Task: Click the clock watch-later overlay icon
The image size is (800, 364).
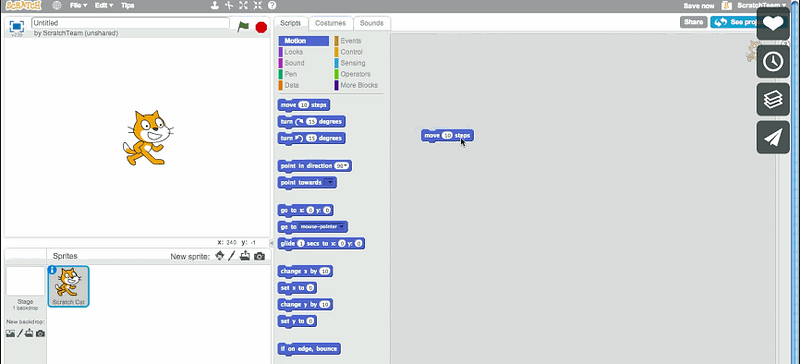Action: 773,61
